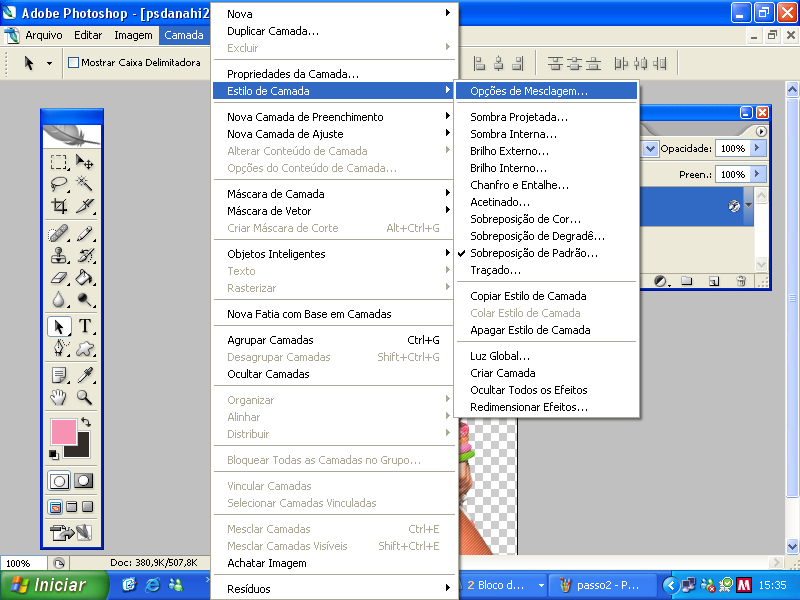Switch to Standard Mode editing
Screen dimensions: 800x600
(59, 481)
